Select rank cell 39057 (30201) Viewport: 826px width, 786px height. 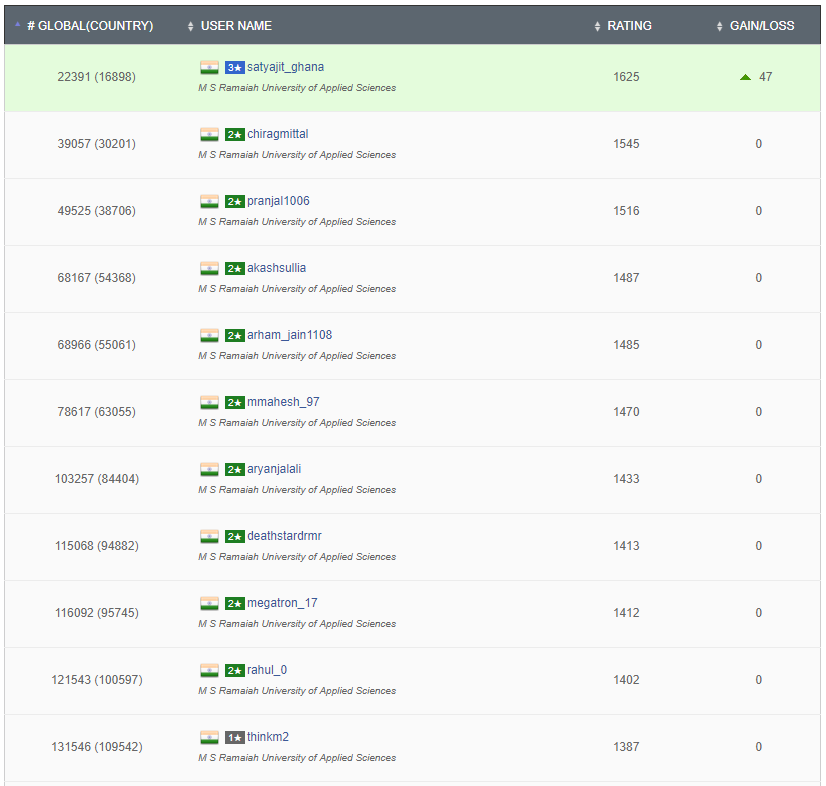(x=96, y=144)
